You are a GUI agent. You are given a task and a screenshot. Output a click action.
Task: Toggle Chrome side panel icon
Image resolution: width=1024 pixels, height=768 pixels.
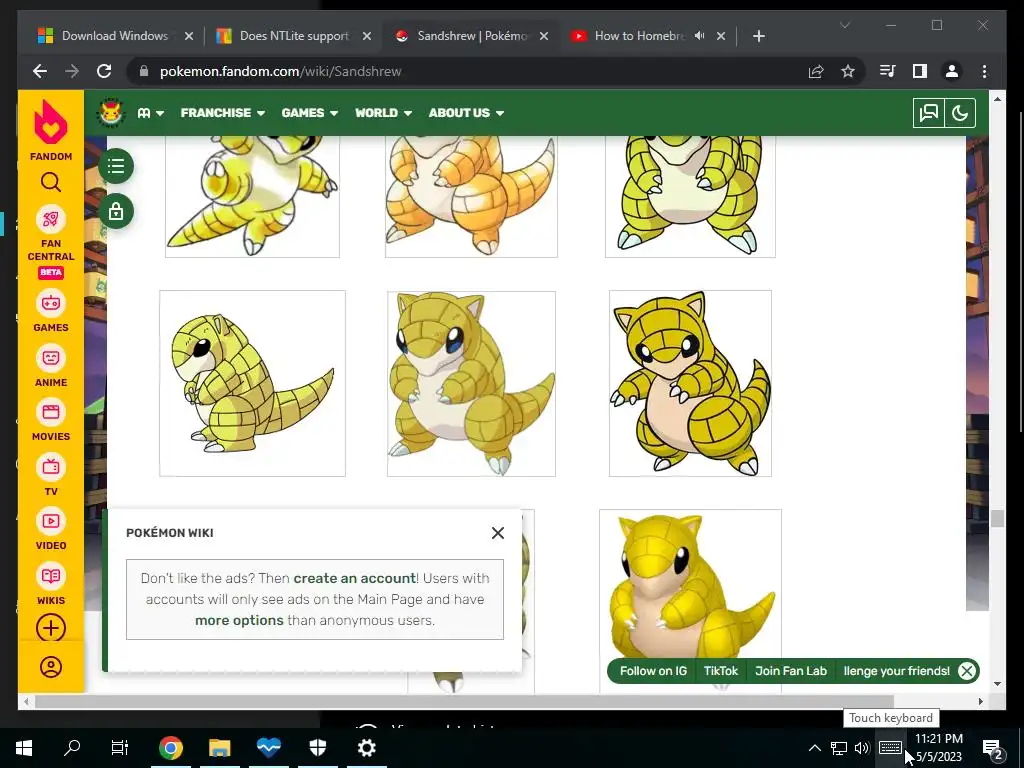click(x=920, y=71)
